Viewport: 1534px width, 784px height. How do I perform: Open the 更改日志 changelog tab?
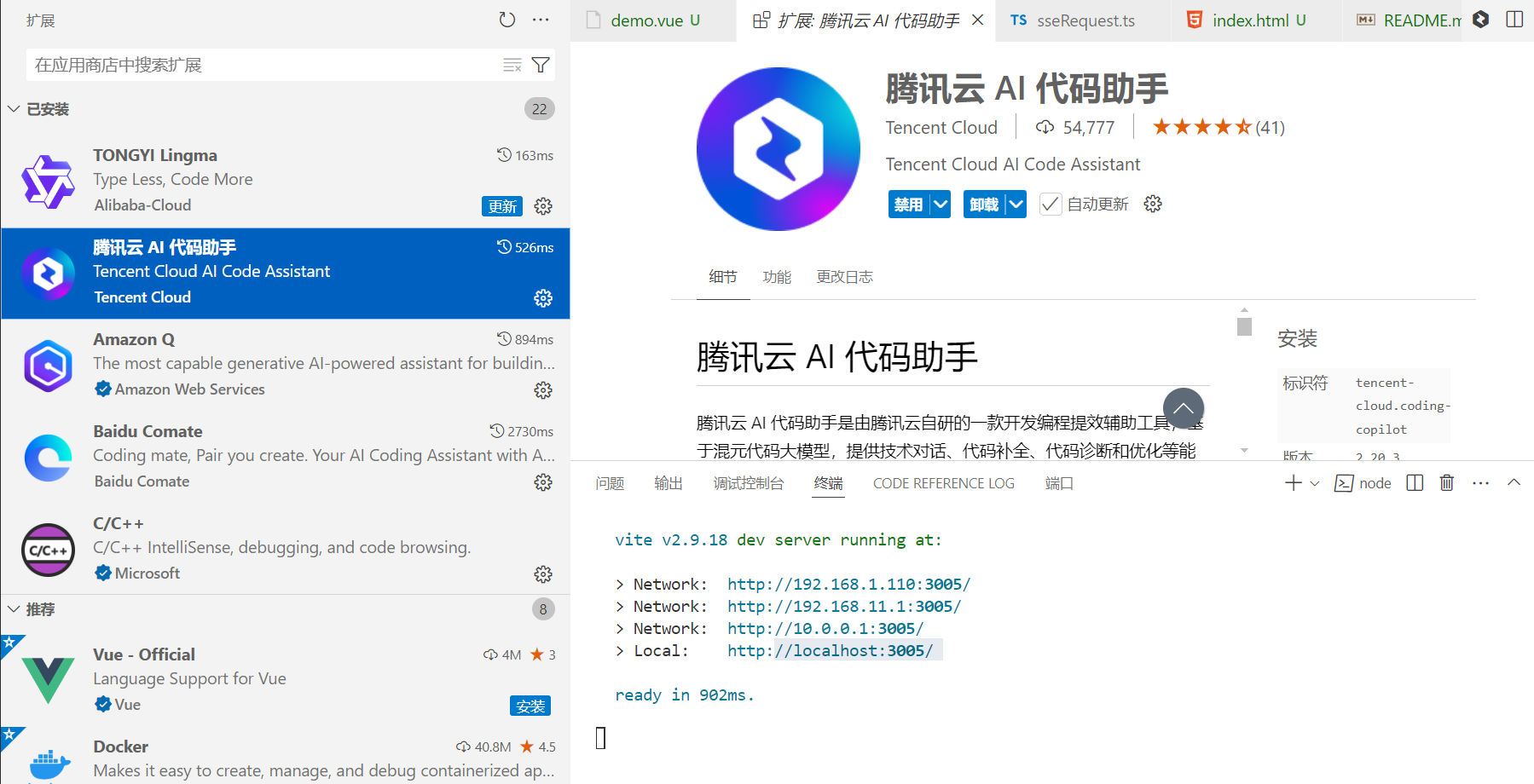[844, 277]
